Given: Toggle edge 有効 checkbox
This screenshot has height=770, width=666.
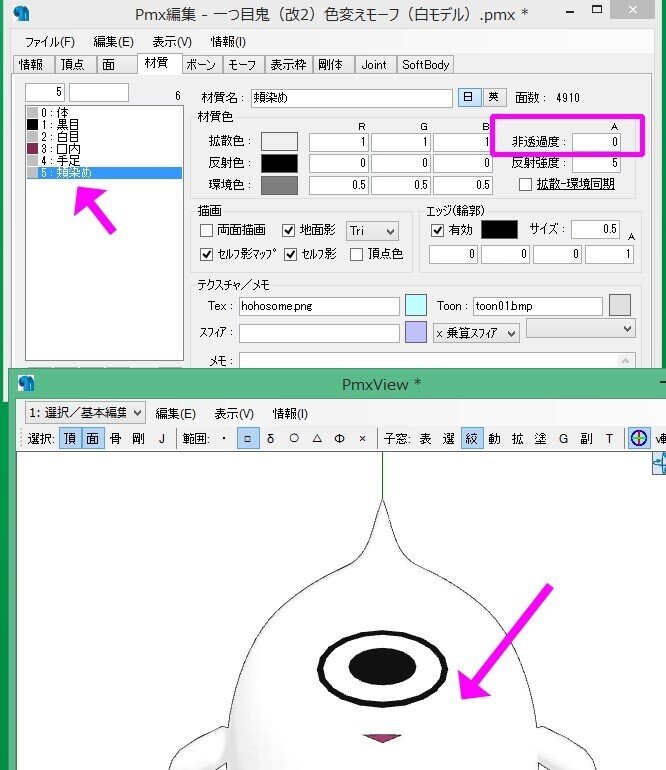Looking at the screenshot, I should click(437, 230).
